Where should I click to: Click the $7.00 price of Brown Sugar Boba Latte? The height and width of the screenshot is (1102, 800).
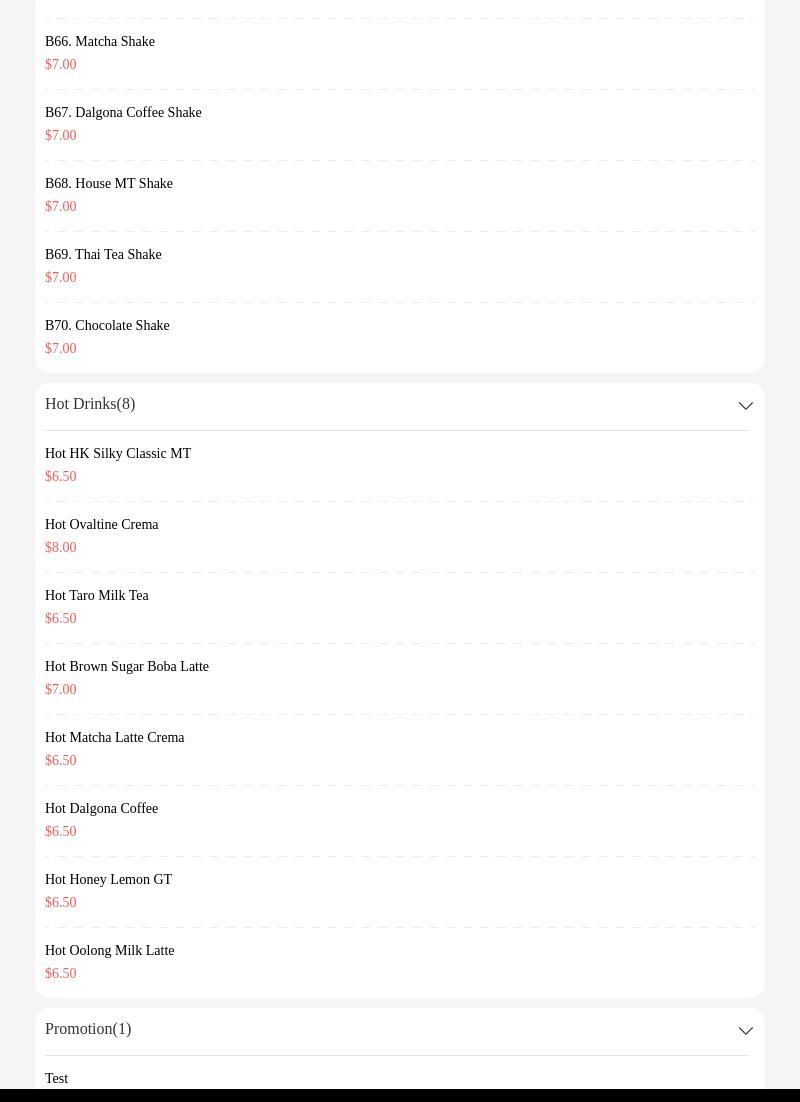60,689
